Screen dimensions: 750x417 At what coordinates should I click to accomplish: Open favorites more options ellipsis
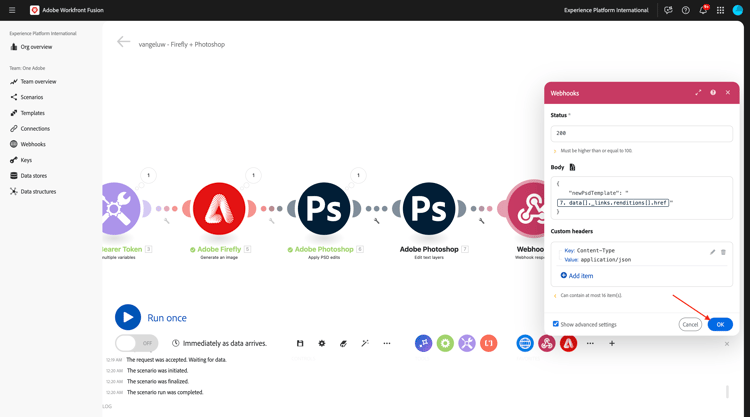(590, 343)
